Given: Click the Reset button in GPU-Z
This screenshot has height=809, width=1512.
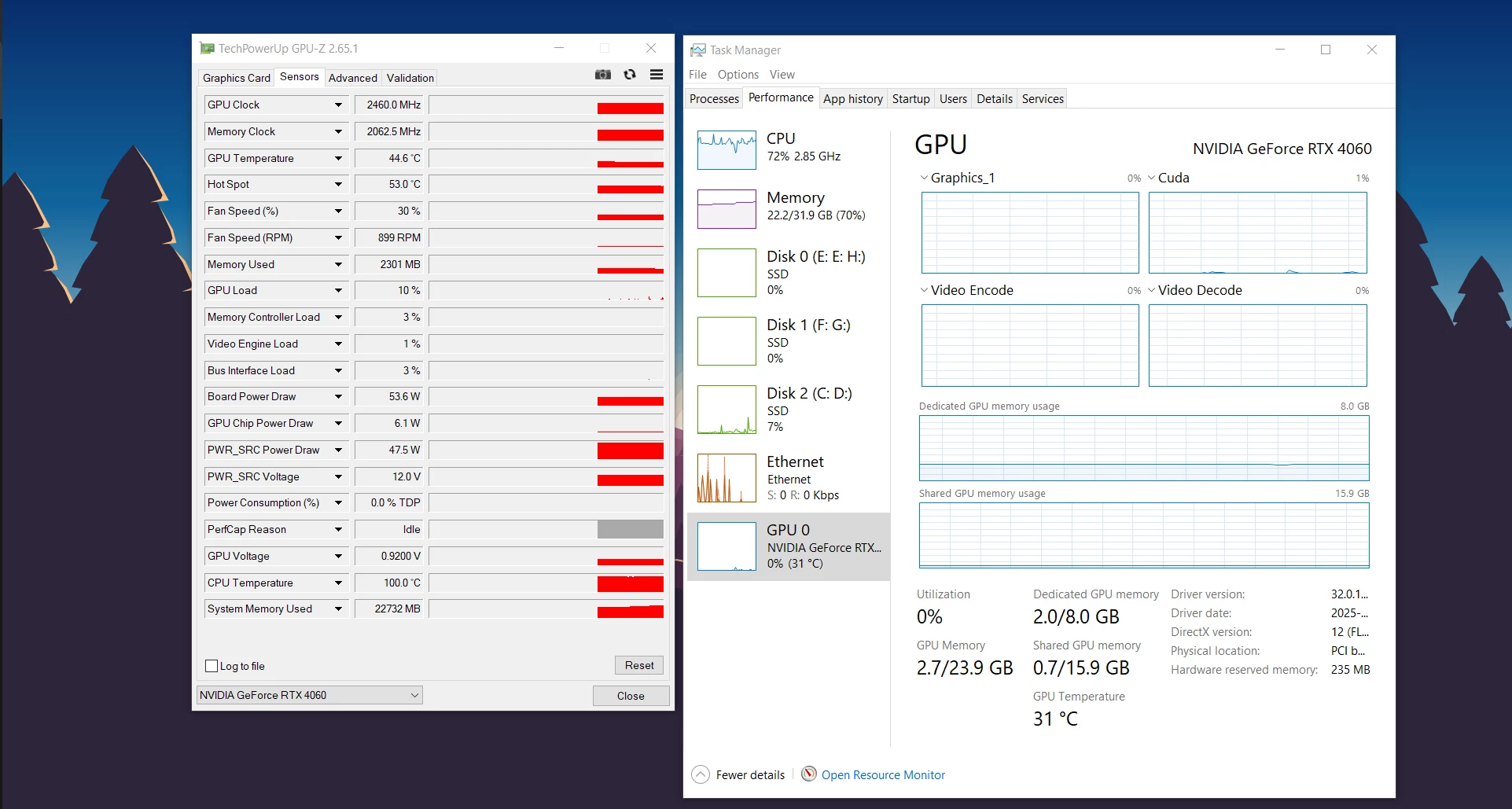Looking at the screenshot, I should pyautogui.click(x=639, y=665).
